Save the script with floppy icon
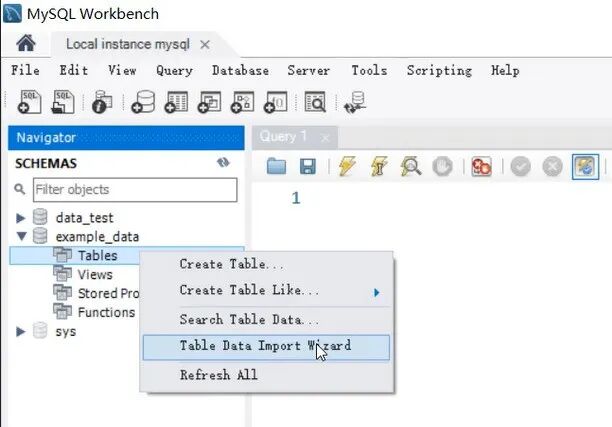 (x=308, y=166)
